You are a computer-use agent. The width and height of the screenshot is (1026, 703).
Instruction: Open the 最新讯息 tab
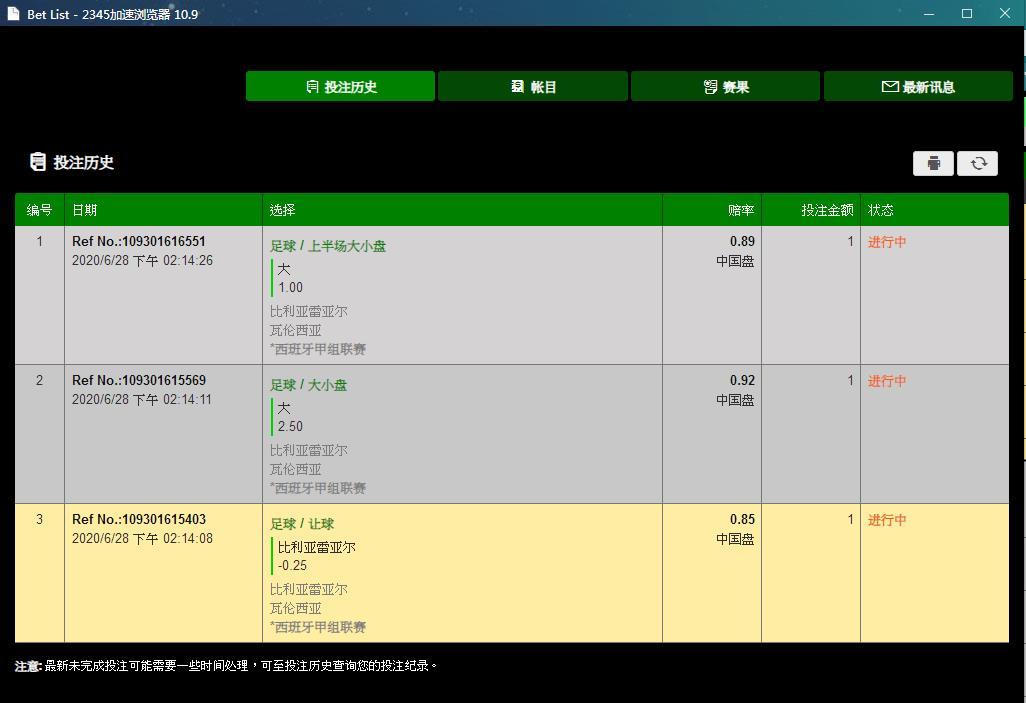pyautogui.click(x=918, y=86)
